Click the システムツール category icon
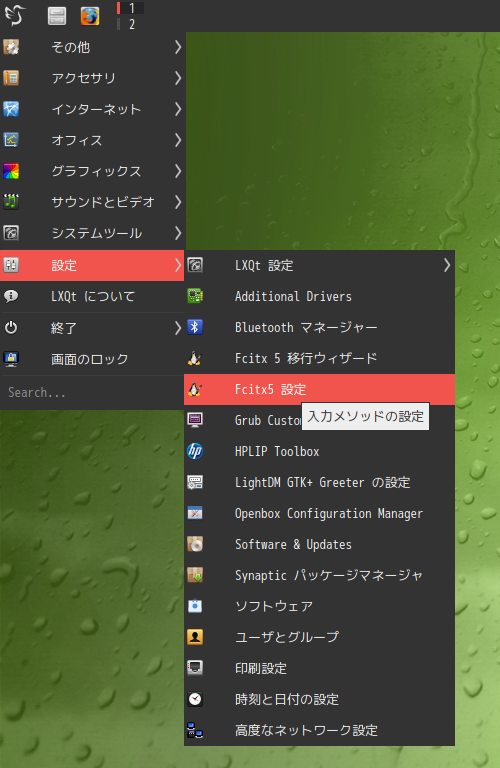 click(x=11, y=233)
